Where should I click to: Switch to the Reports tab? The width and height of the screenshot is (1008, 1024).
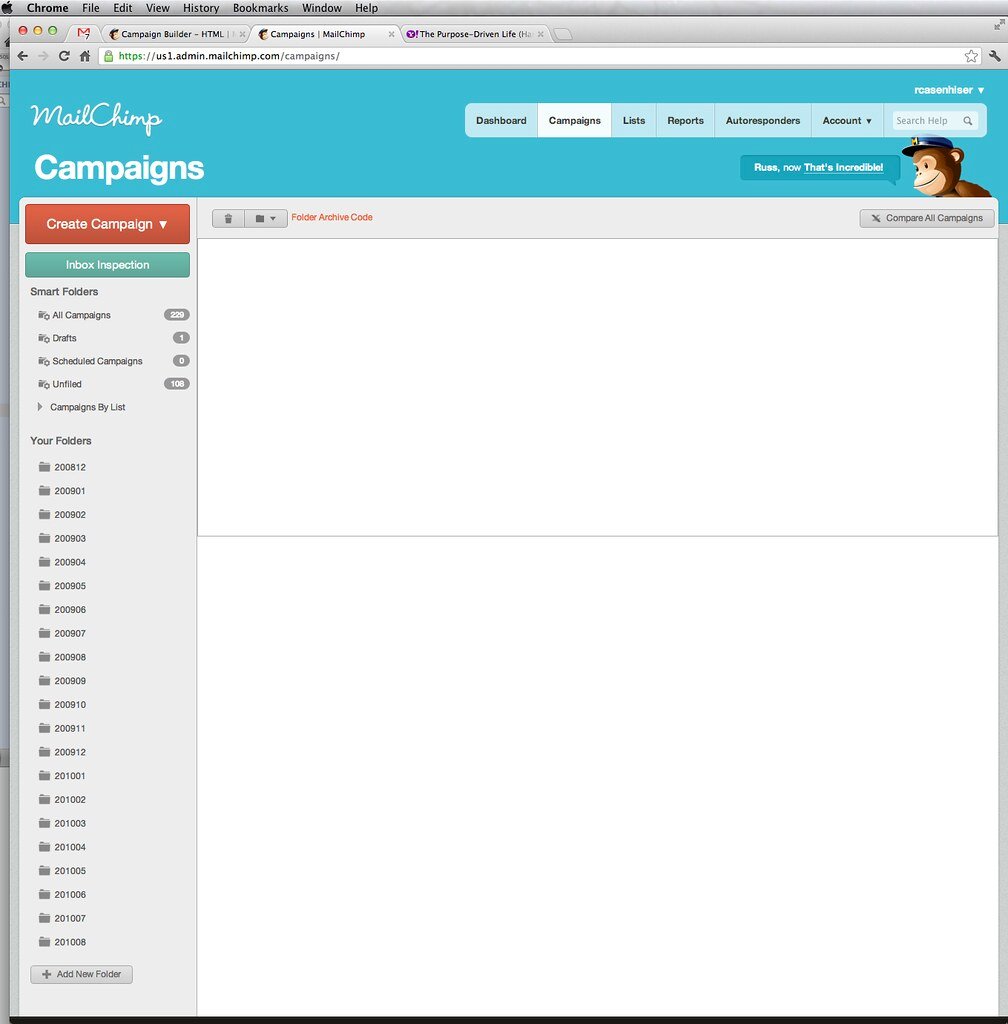(685, 121)
